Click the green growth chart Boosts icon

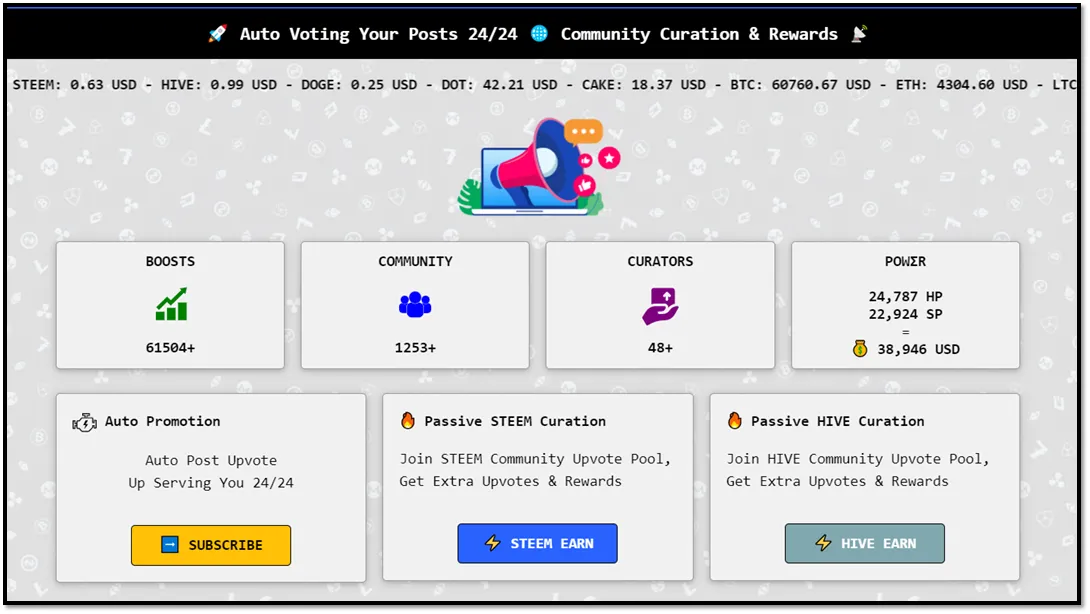pos(171,304)
